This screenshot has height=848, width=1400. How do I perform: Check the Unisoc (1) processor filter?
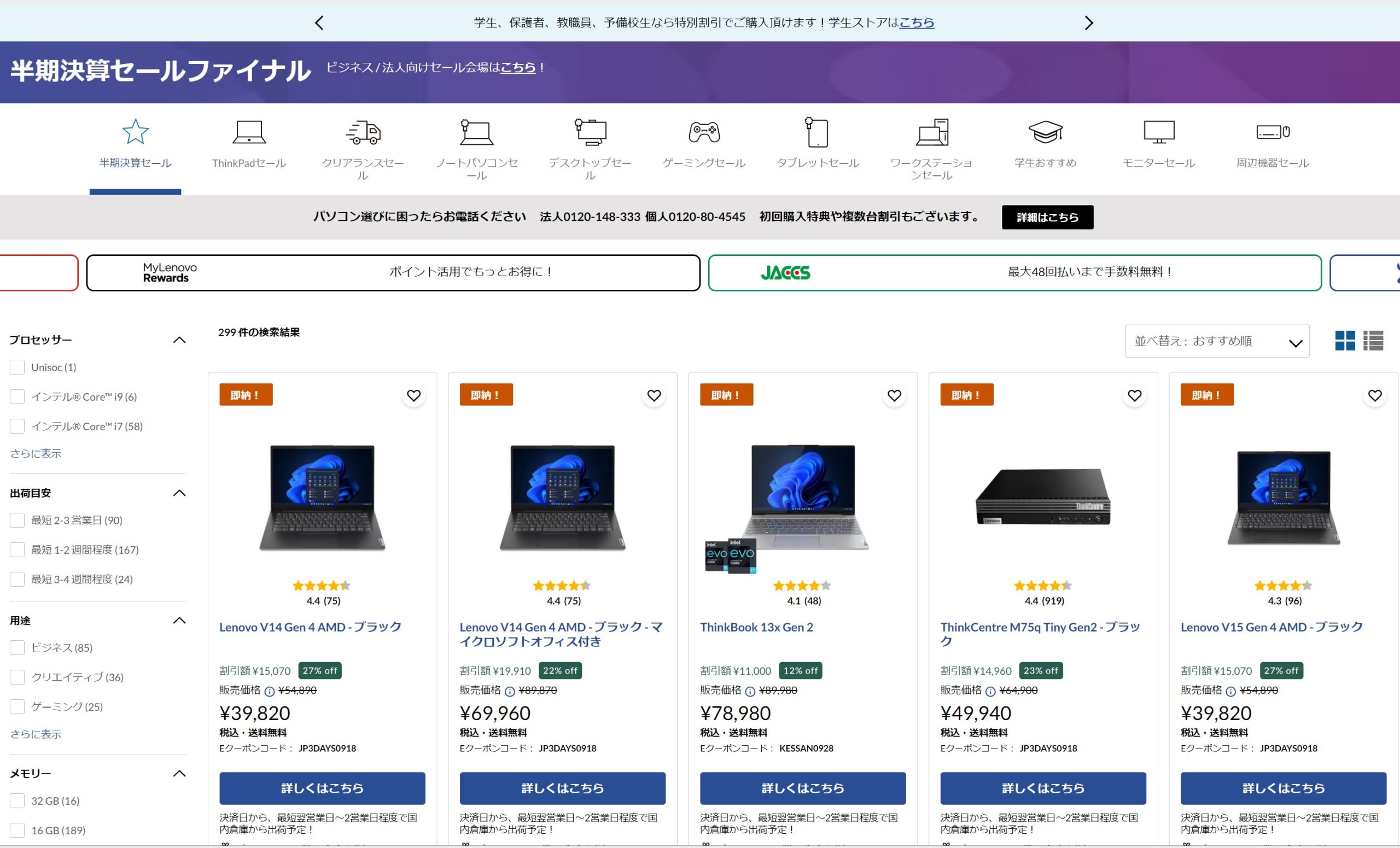(x=17, y=367)
